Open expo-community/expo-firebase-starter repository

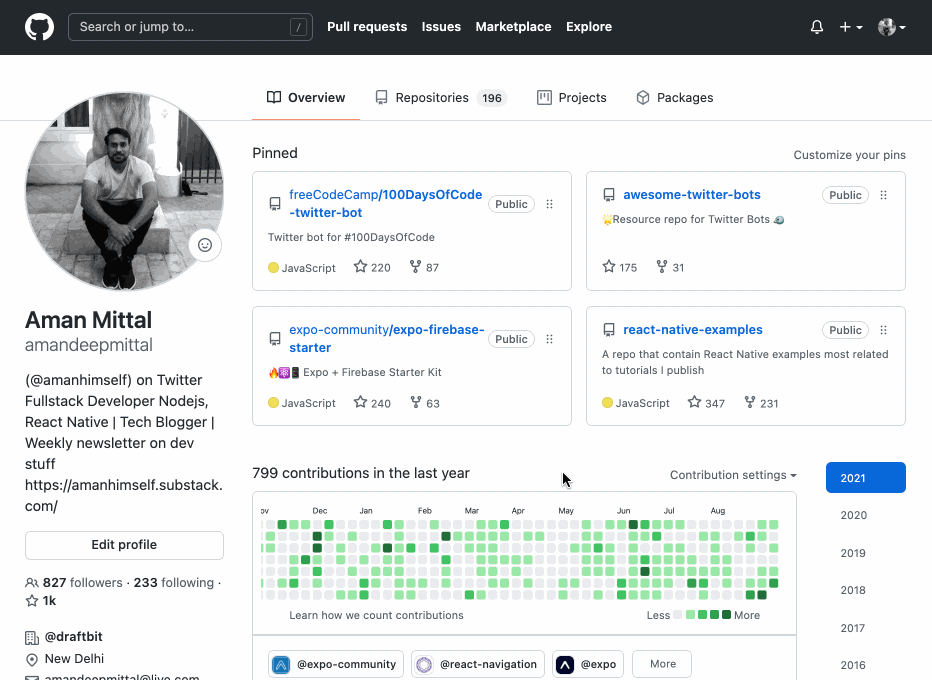pyautogui.click(x=386, y=338)
